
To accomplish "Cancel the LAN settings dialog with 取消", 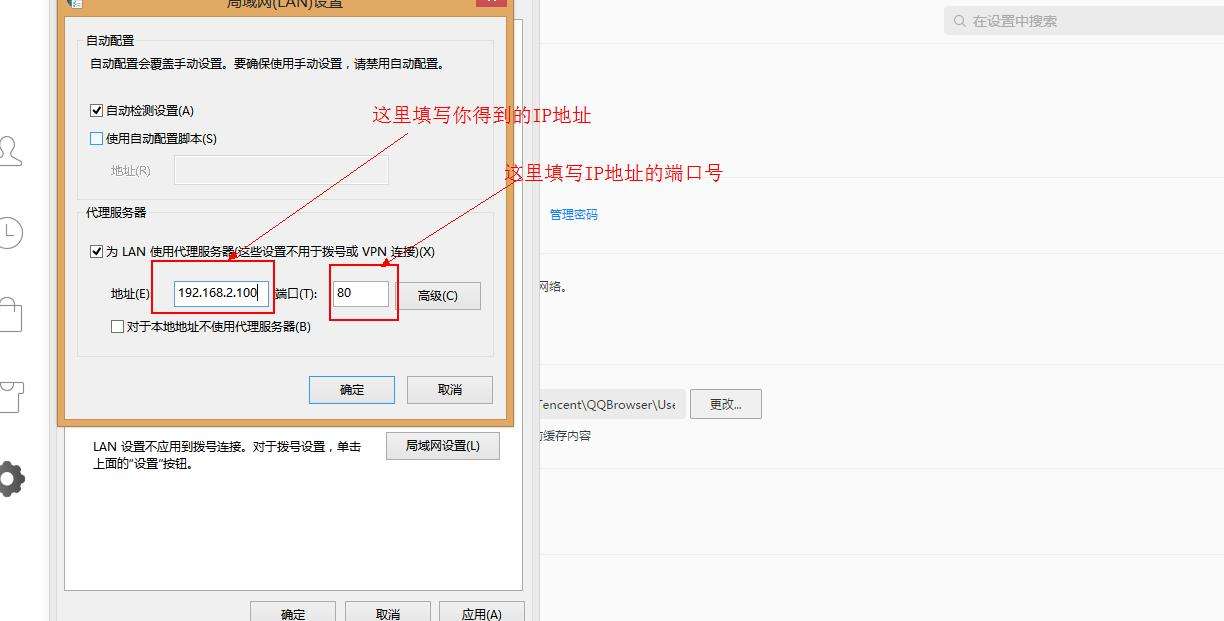I will (450, 390).
